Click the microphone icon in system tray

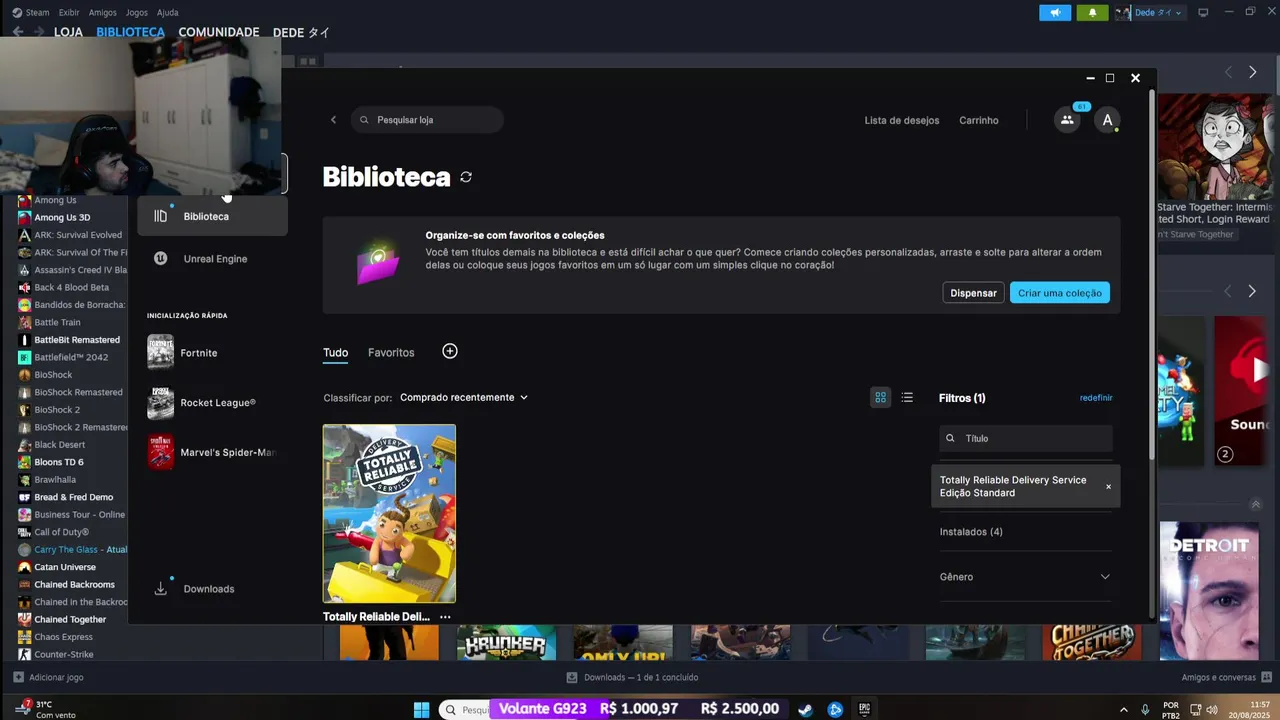(1146, 709)
